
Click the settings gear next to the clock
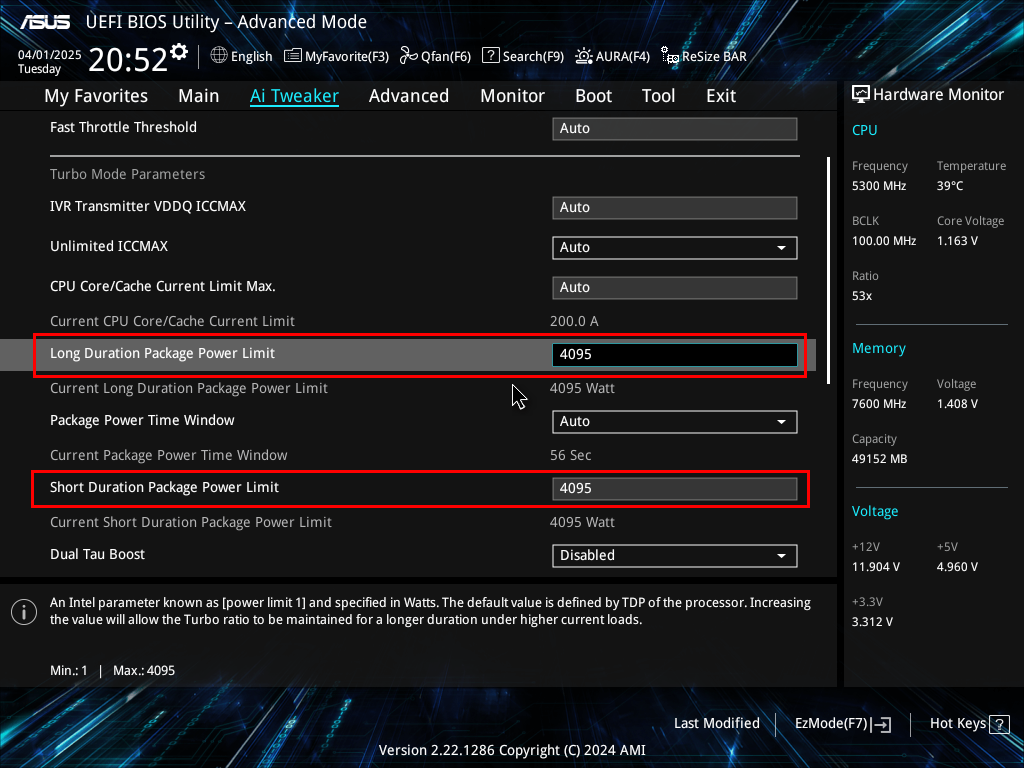tap(179, 51)
